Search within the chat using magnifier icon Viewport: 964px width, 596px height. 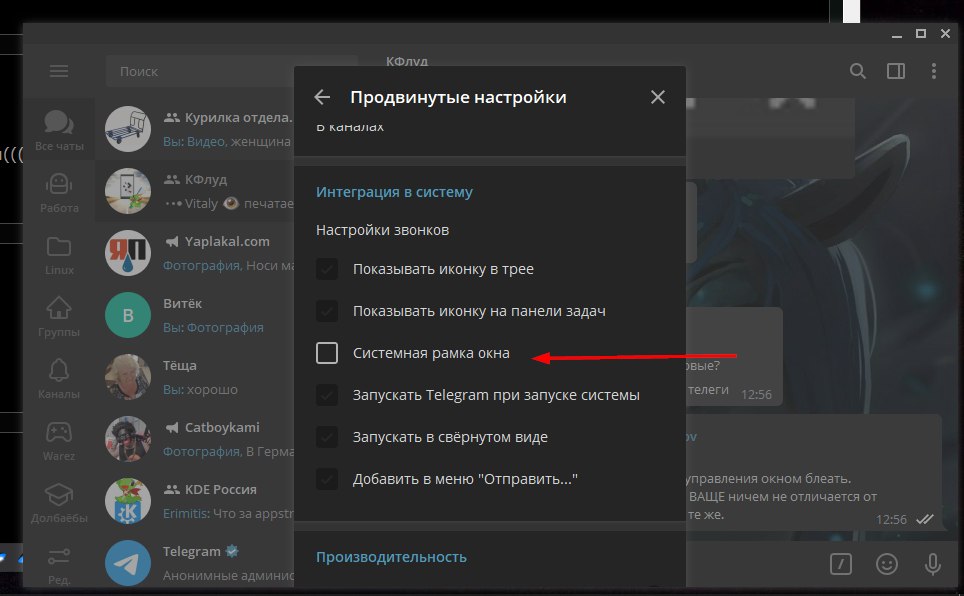[x=858, y=71]
